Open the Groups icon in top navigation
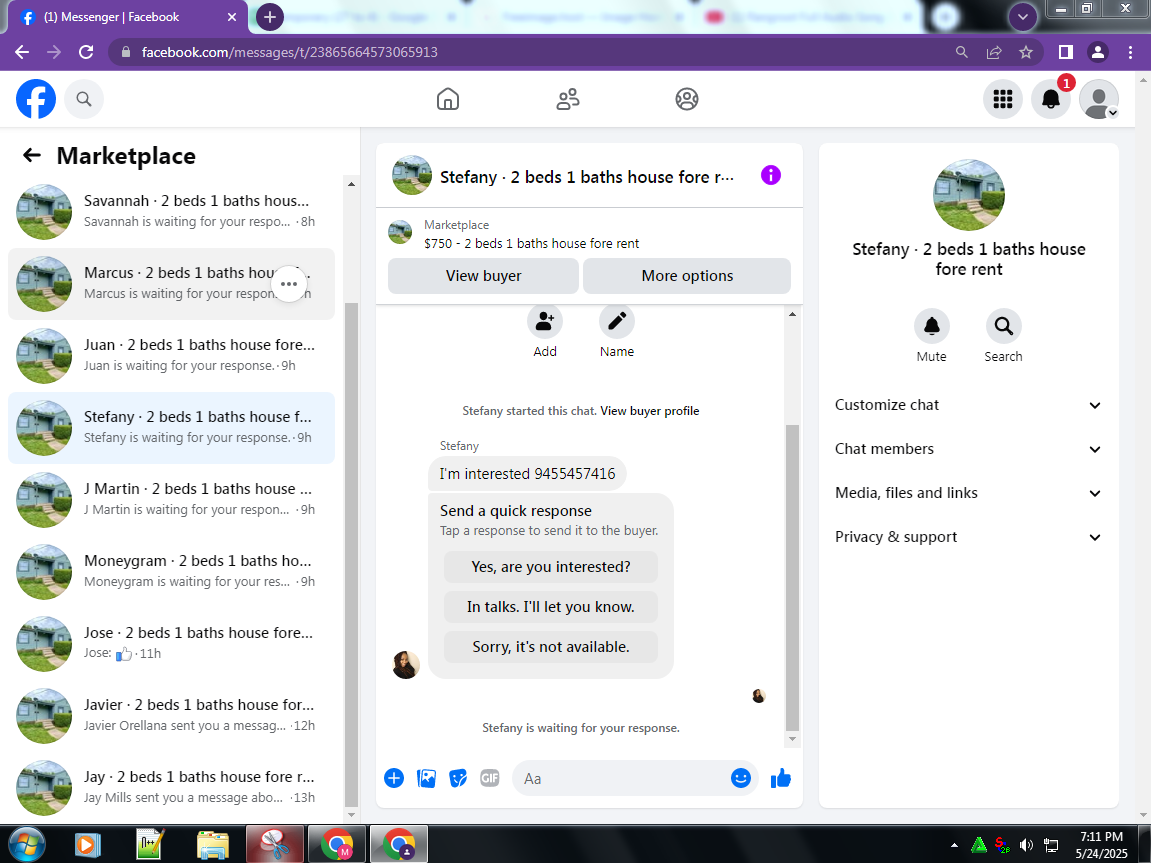 click(x=687, y=99)
